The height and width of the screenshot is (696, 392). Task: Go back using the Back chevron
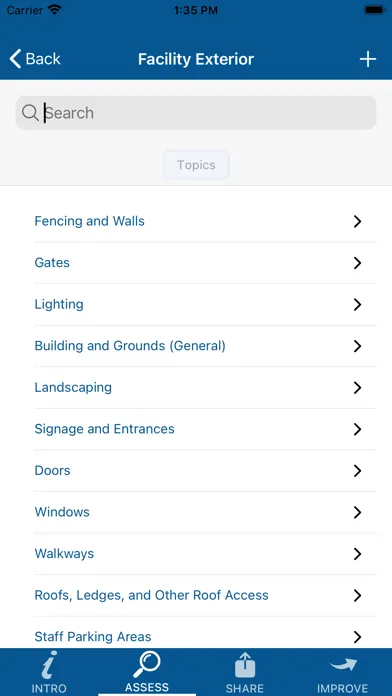coord(15,59)
